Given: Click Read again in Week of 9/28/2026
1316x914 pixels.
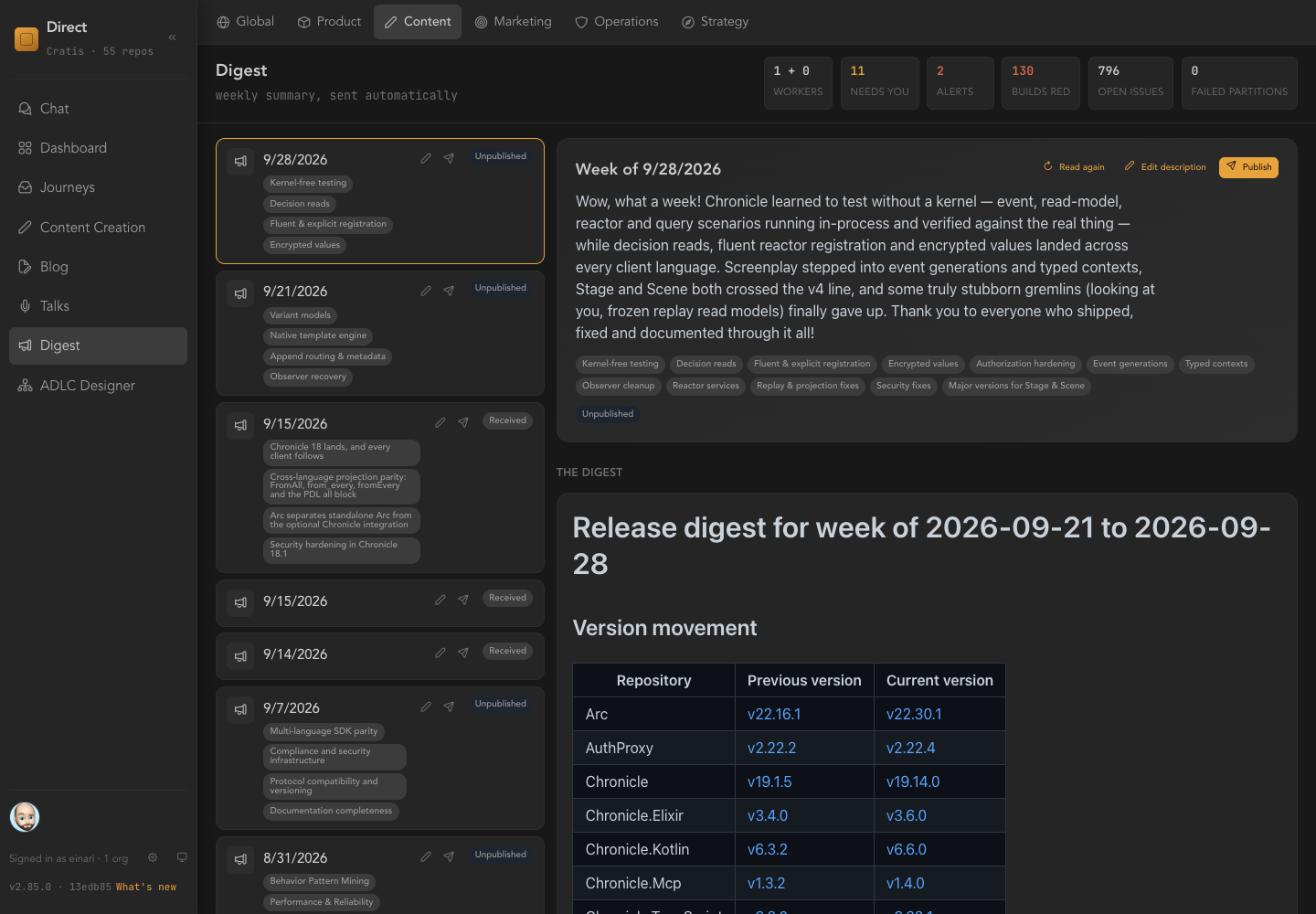Looking at the screenshot, I should coord(1074,167).
